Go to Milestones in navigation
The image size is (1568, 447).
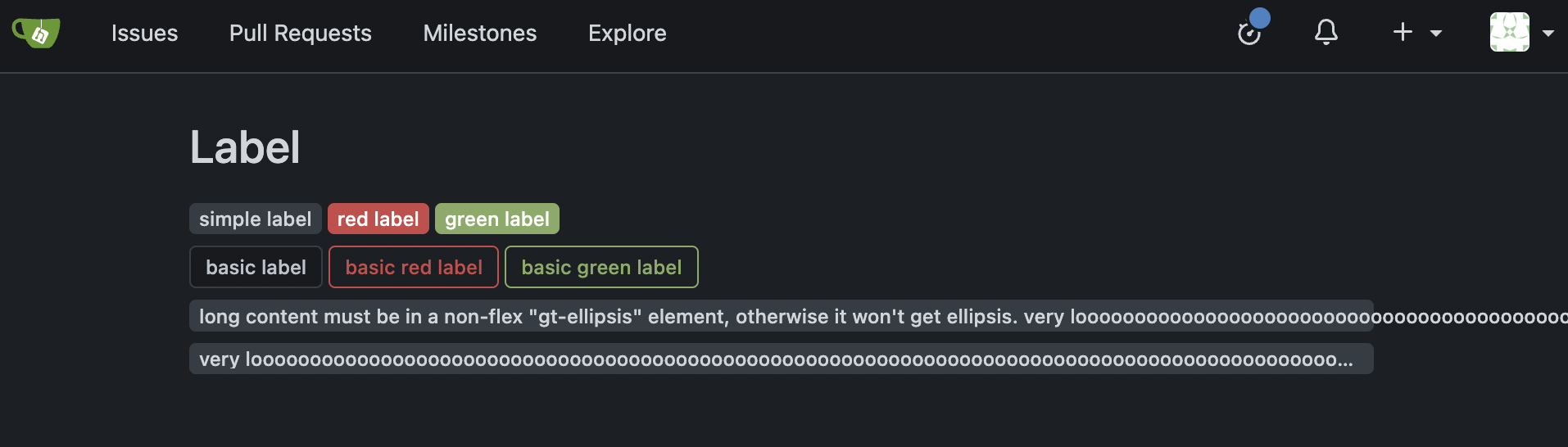point(480,34)
